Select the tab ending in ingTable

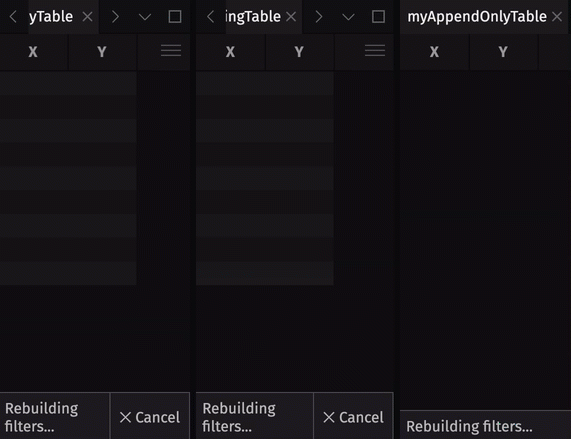pos(253,16)
